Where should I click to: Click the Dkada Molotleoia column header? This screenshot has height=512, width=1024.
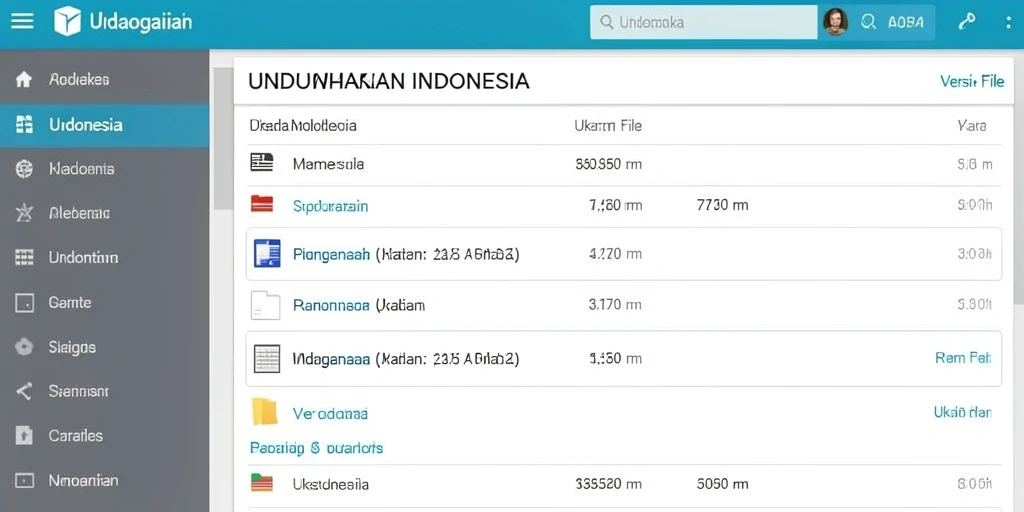pos(303,125)
